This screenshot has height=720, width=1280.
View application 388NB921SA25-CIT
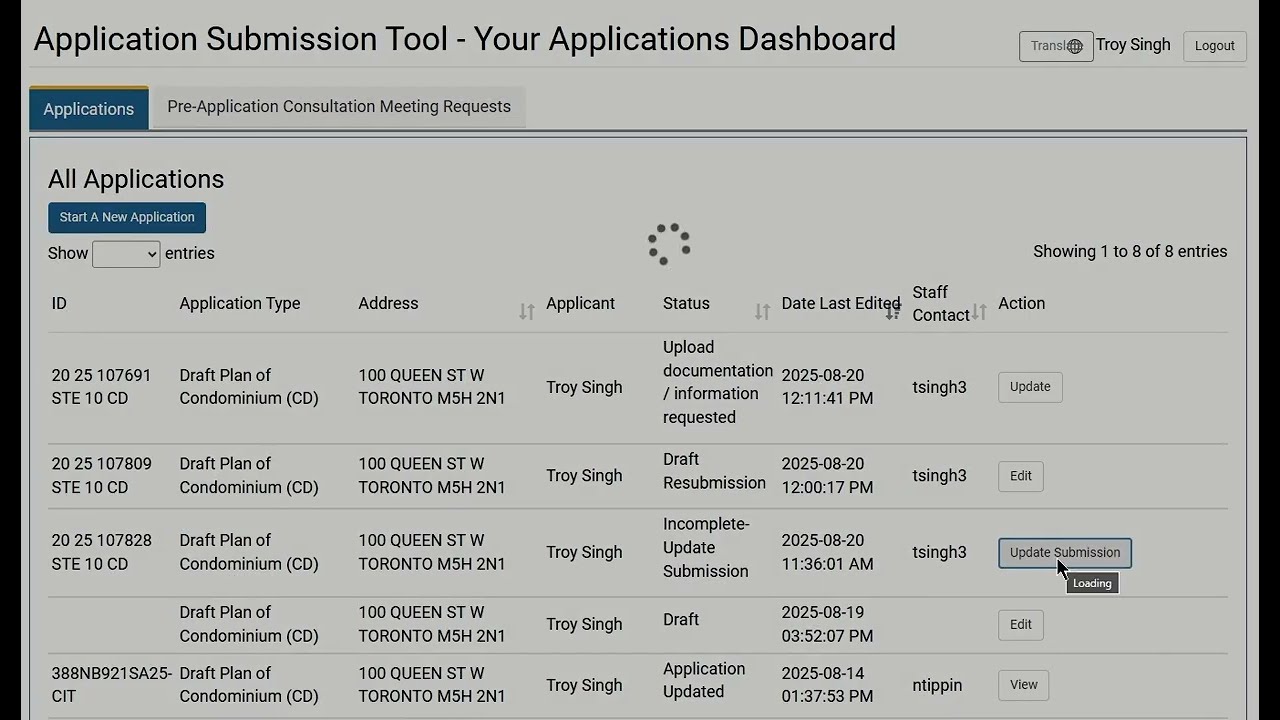point(1023,685)
